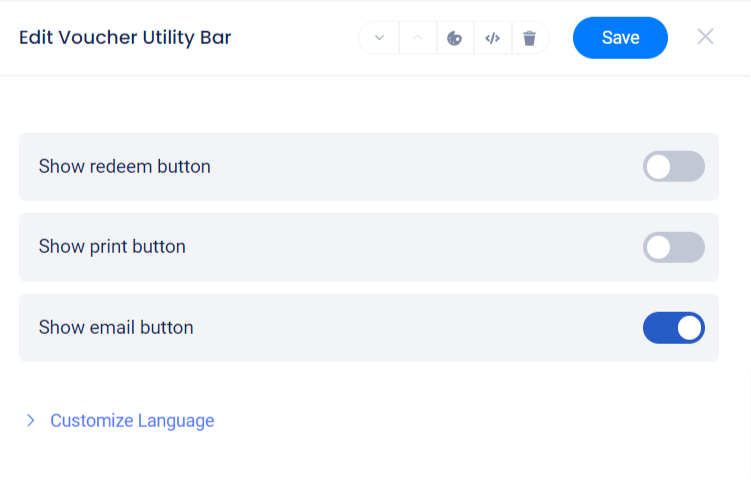Enable the Show redeem button toggle
The width and height of the screenshot is (751, 502).
(673, 166)
